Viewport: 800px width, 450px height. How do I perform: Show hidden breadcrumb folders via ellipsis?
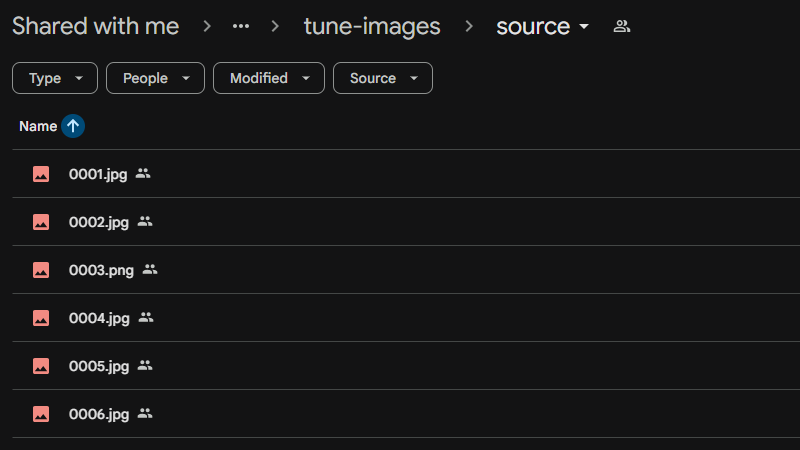[x=240, y=27]
